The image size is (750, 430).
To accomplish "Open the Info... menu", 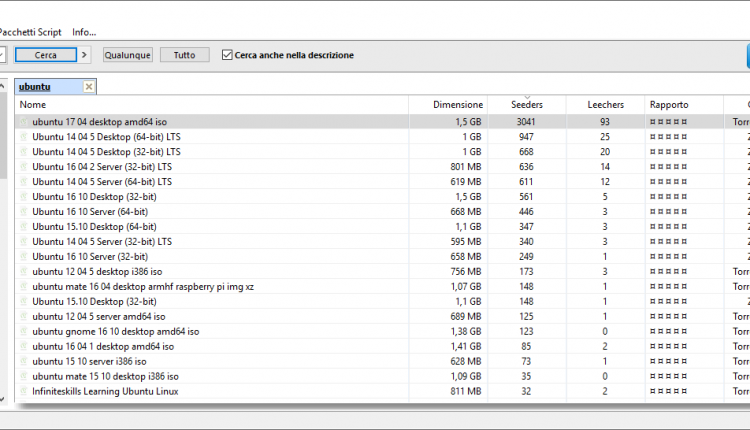I will [x=84, y=32].
